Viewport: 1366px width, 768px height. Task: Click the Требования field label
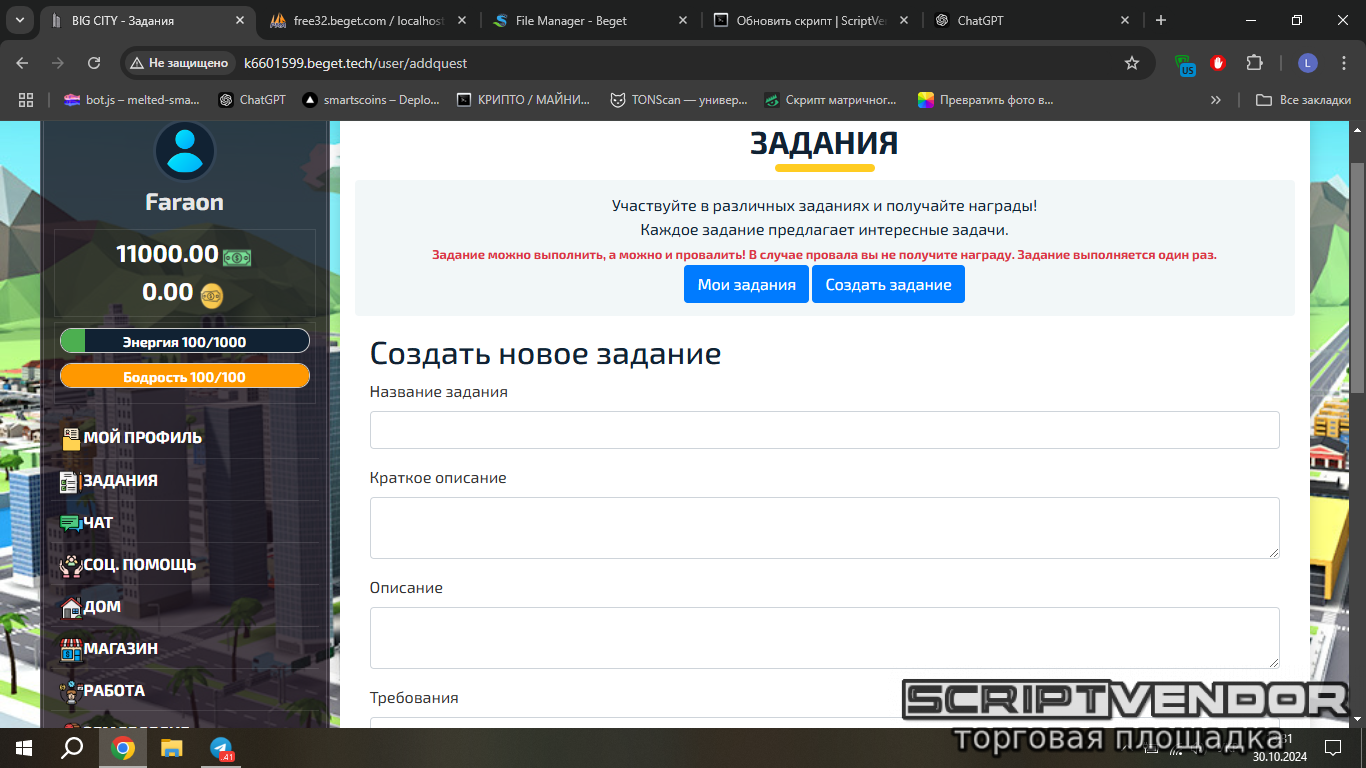point(414,698)
